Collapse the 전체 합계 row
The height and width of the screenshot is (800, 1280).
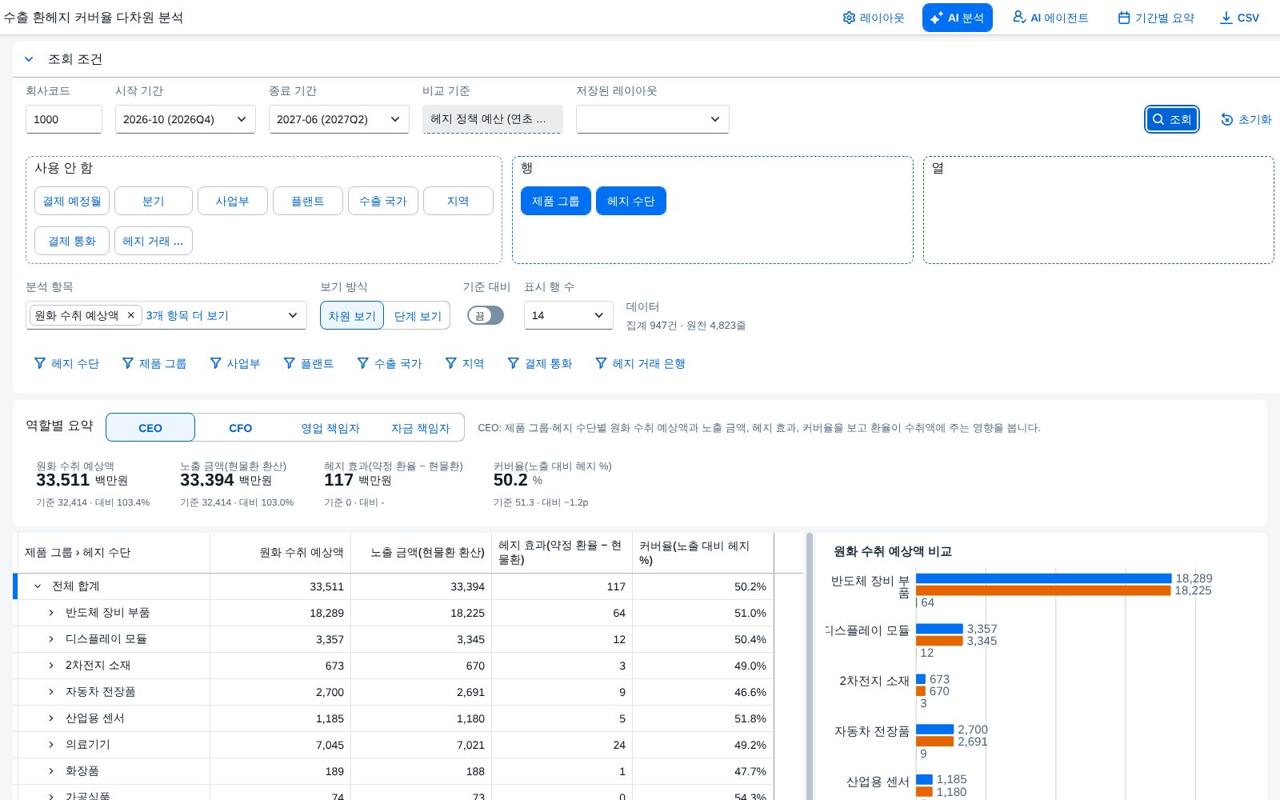coord(38,586)
